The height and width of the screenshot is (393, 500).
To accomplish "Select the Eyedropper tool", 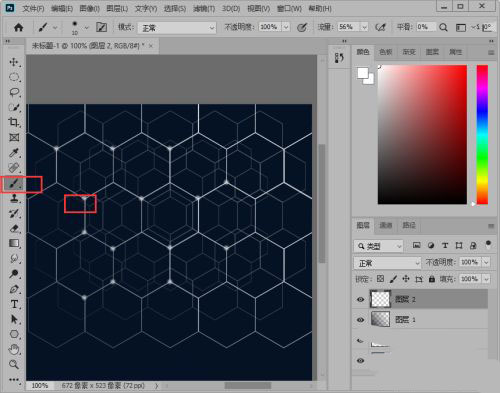I will [x=14, y=153].
